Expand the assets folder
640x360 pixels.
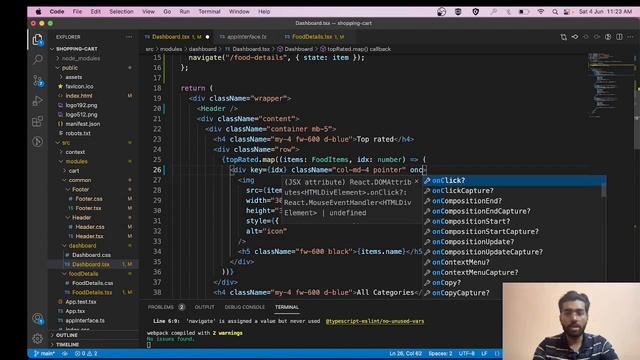[73, 77]
